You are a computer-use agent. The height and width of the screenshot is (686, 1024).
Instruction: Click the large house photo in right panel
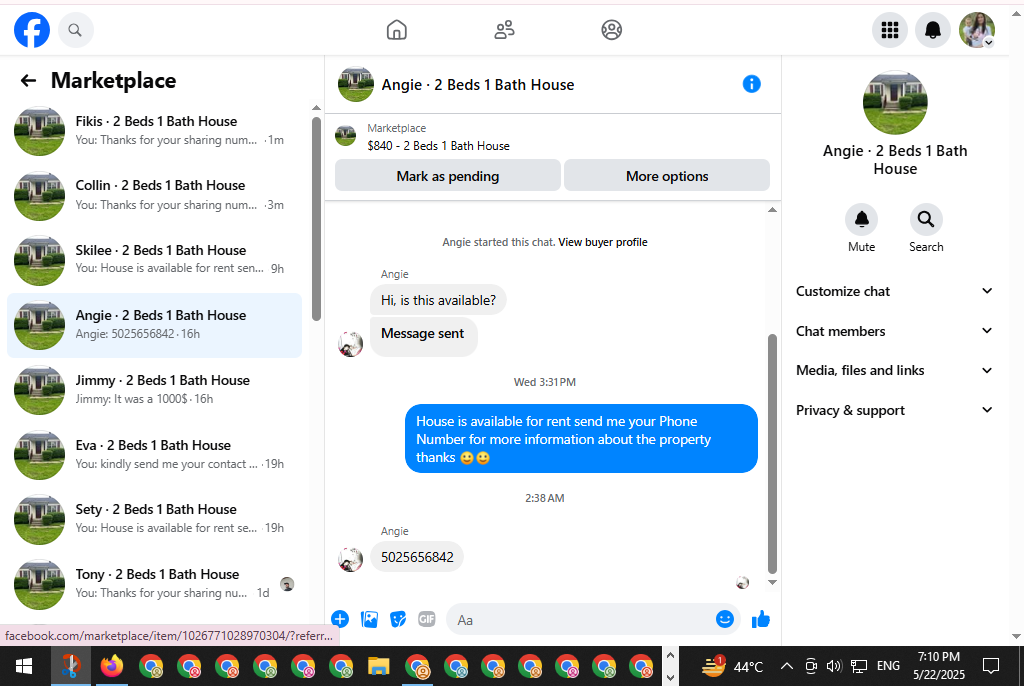click(x=895, y=103)
